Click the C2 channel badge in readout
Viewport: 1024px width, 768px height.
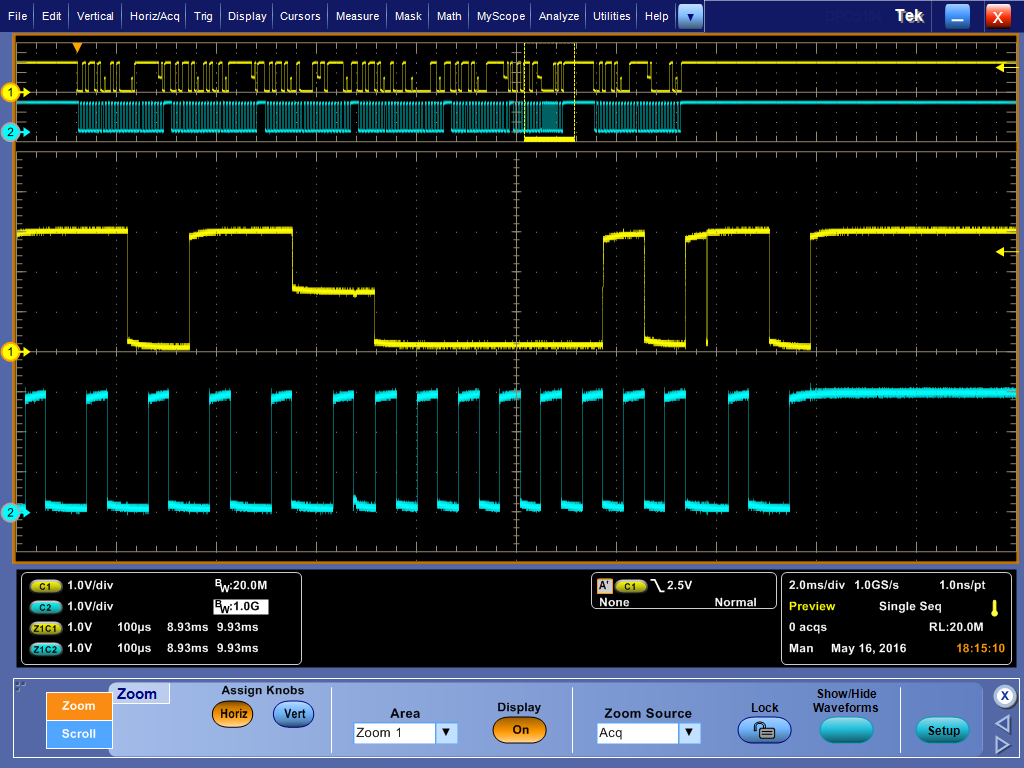point(45,607)
